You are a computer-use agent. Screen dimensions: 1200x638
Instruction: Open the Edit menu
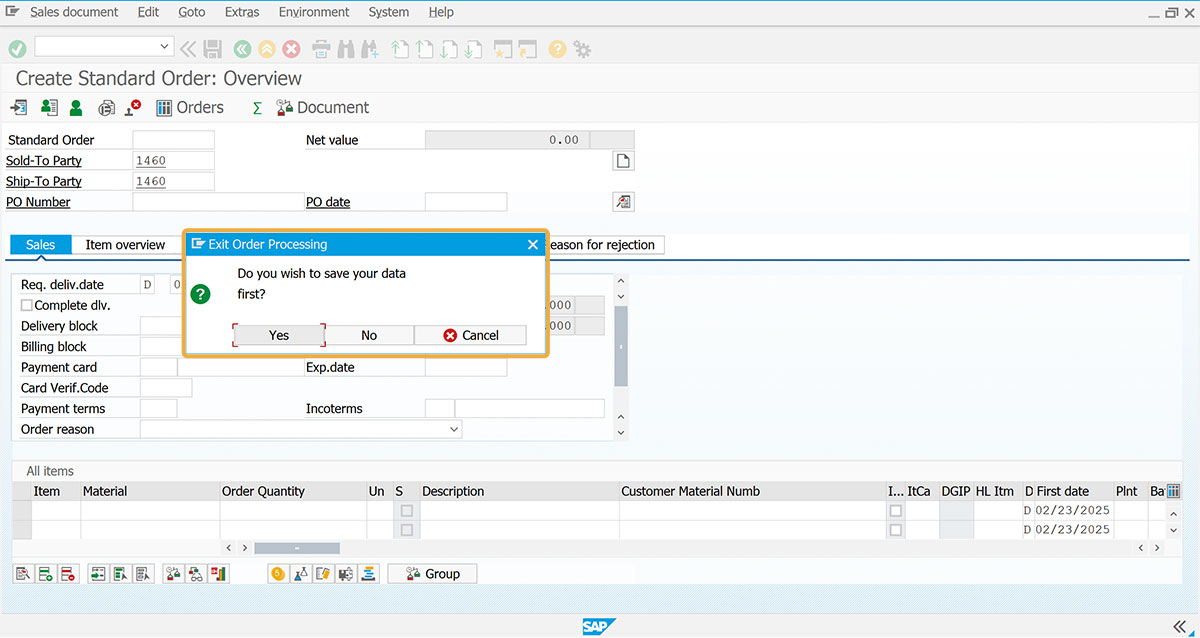pos(148,12)
